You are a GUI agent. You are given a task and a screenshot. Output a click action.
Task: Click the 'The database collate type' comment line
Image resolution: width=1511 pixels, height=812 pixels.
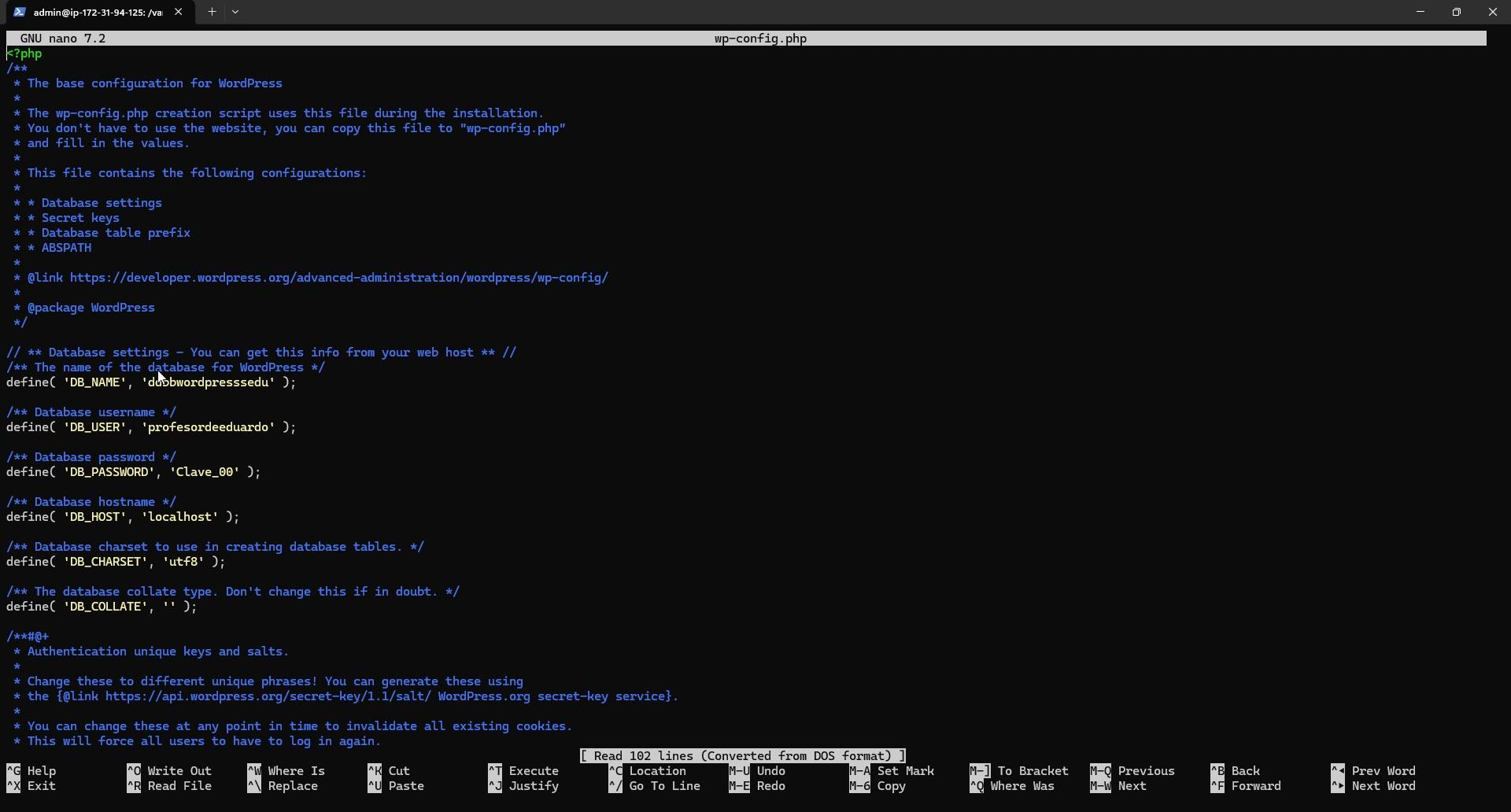click(233, 592)
